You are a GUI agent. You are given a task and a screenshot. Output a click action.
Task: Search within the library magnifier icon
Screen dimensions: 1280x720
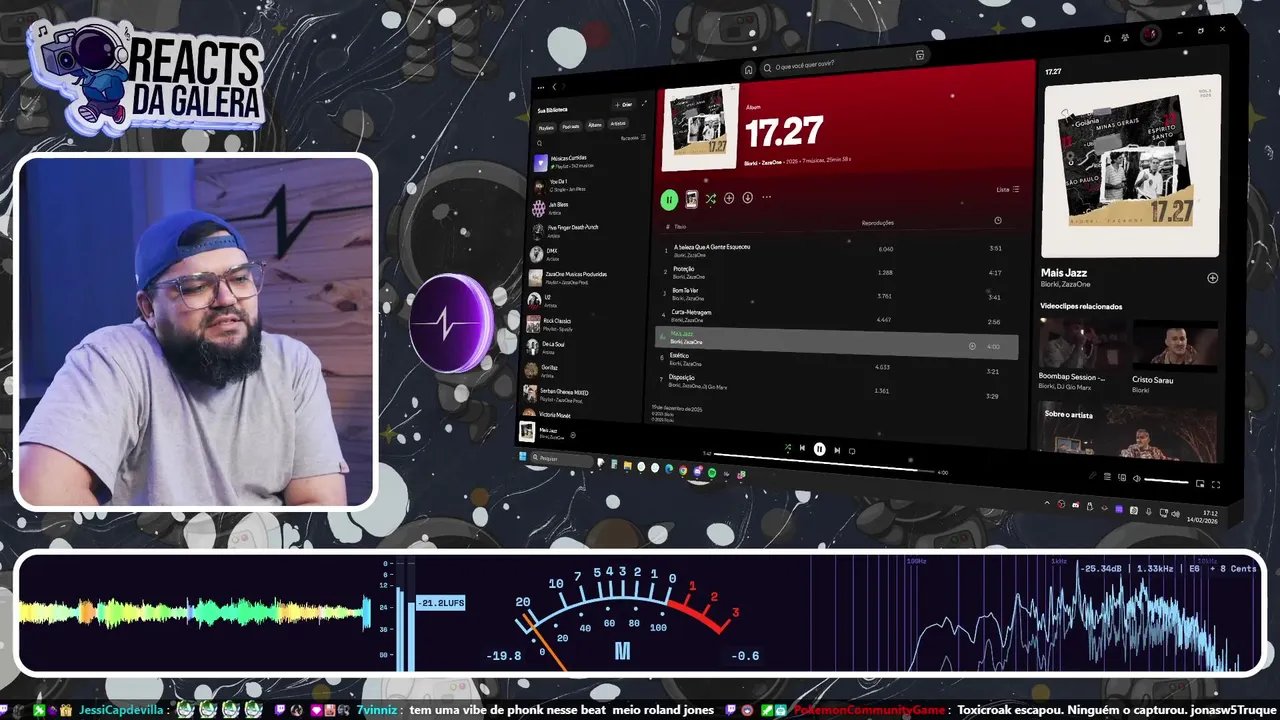tap(541, 143)
